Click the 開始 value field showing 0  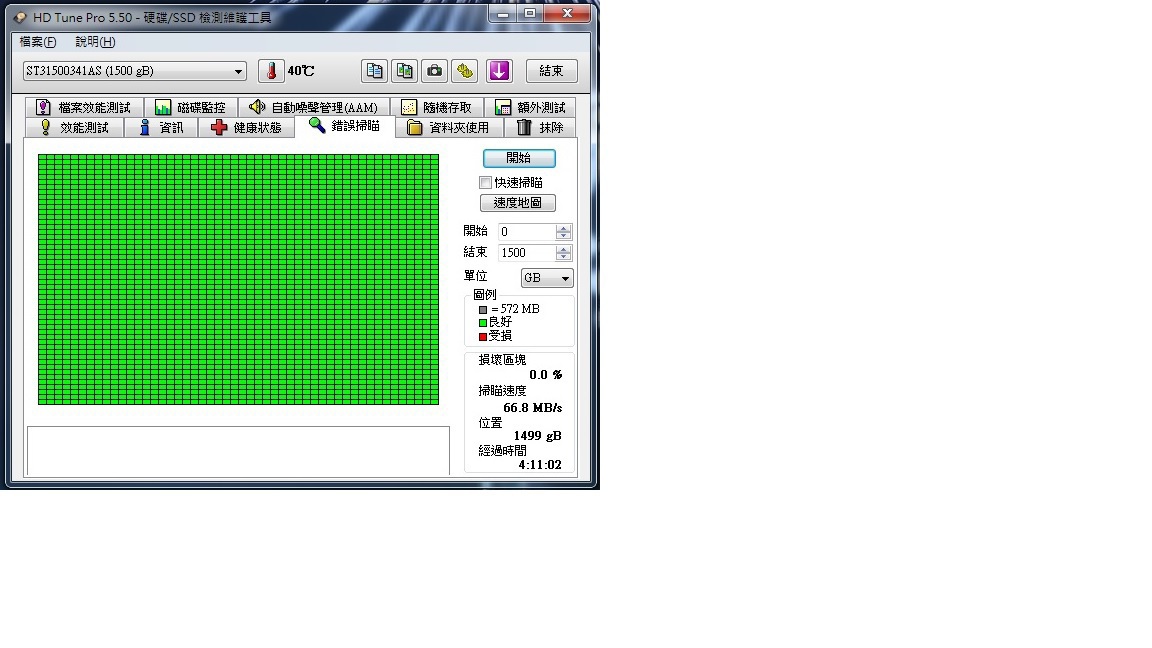click(x=527, y=231)
